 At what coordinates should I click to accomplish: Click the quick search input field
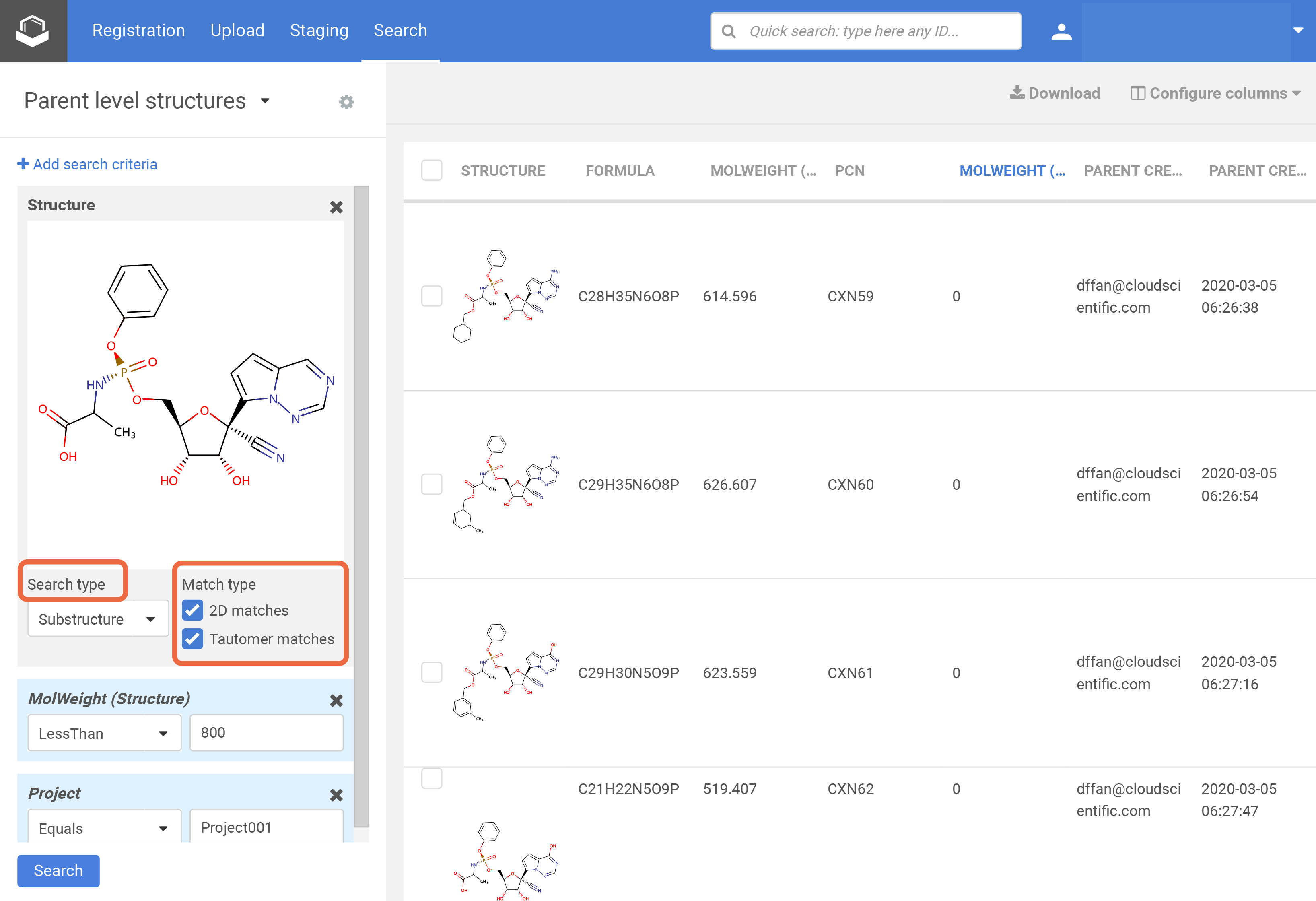(x=866, y=31)
